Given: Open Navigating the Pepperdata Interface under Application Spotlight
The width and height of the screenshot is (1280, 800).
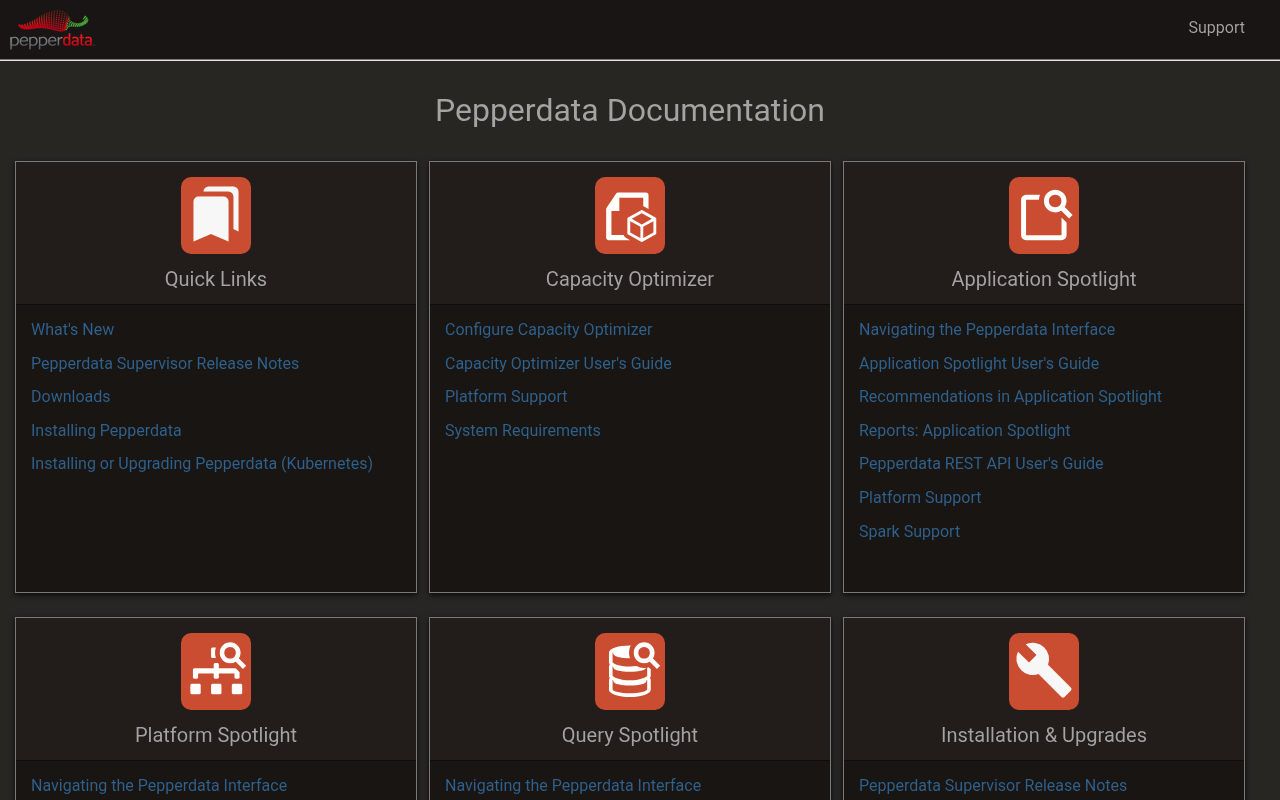Looking at the screenshot, I should pyautogui.click(x=987, y=329).
